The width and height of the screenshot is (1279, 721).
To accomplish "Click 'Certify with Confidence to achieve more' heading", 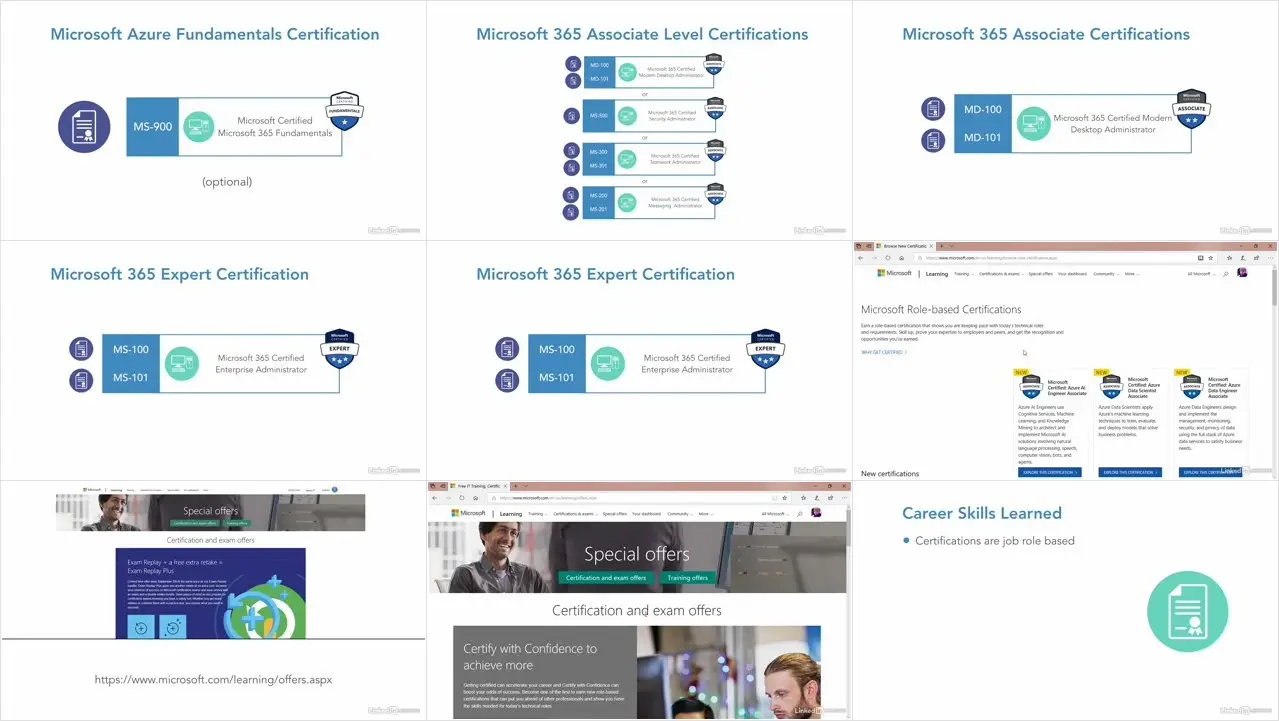I will coord(530,657).
